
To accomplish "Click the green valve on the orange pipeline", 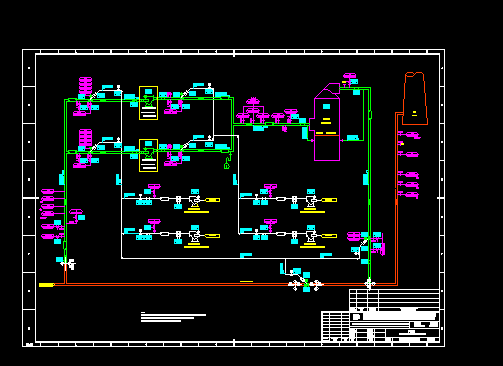I will point(306,284).
